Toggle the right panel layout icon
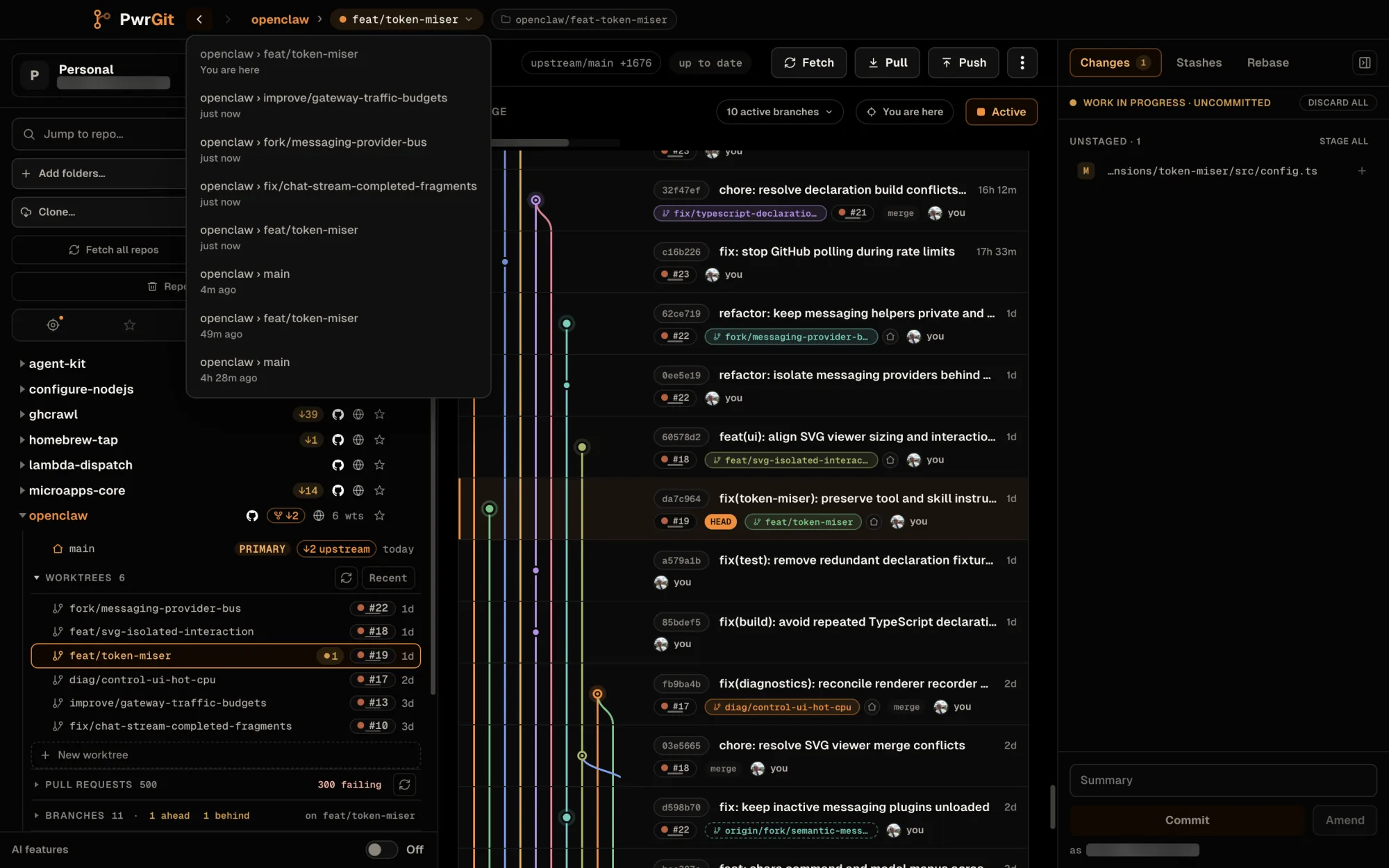This screenshot has width=1389, height=868. [x=1364, y=62]
